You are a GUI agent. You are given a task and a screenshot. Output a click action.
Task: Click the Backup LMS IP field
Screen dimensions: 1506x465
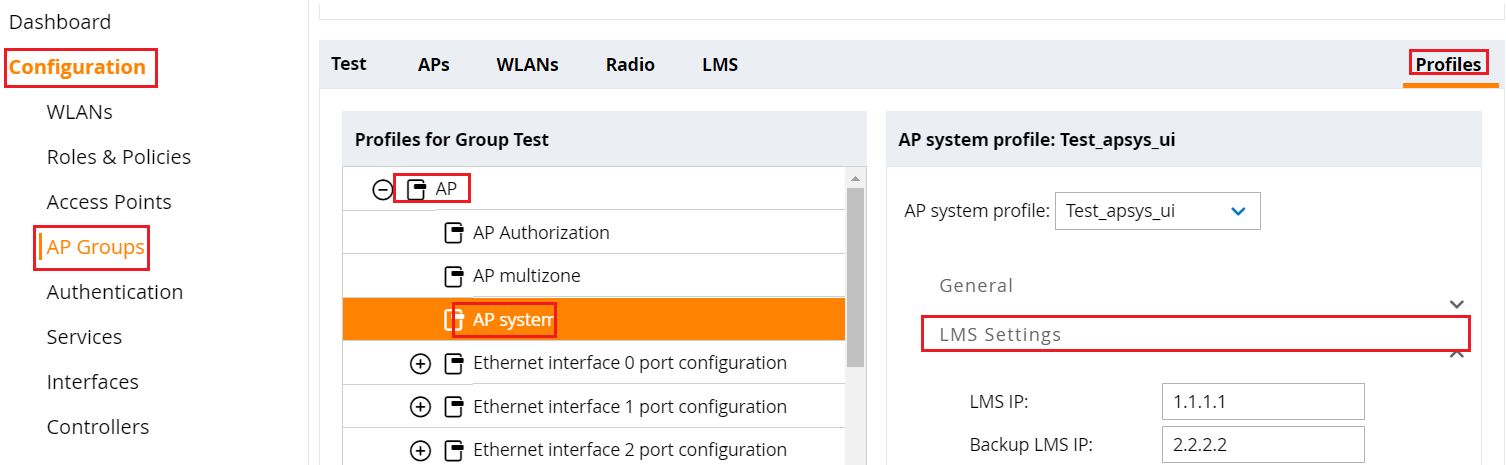[x=1263, y=445]
